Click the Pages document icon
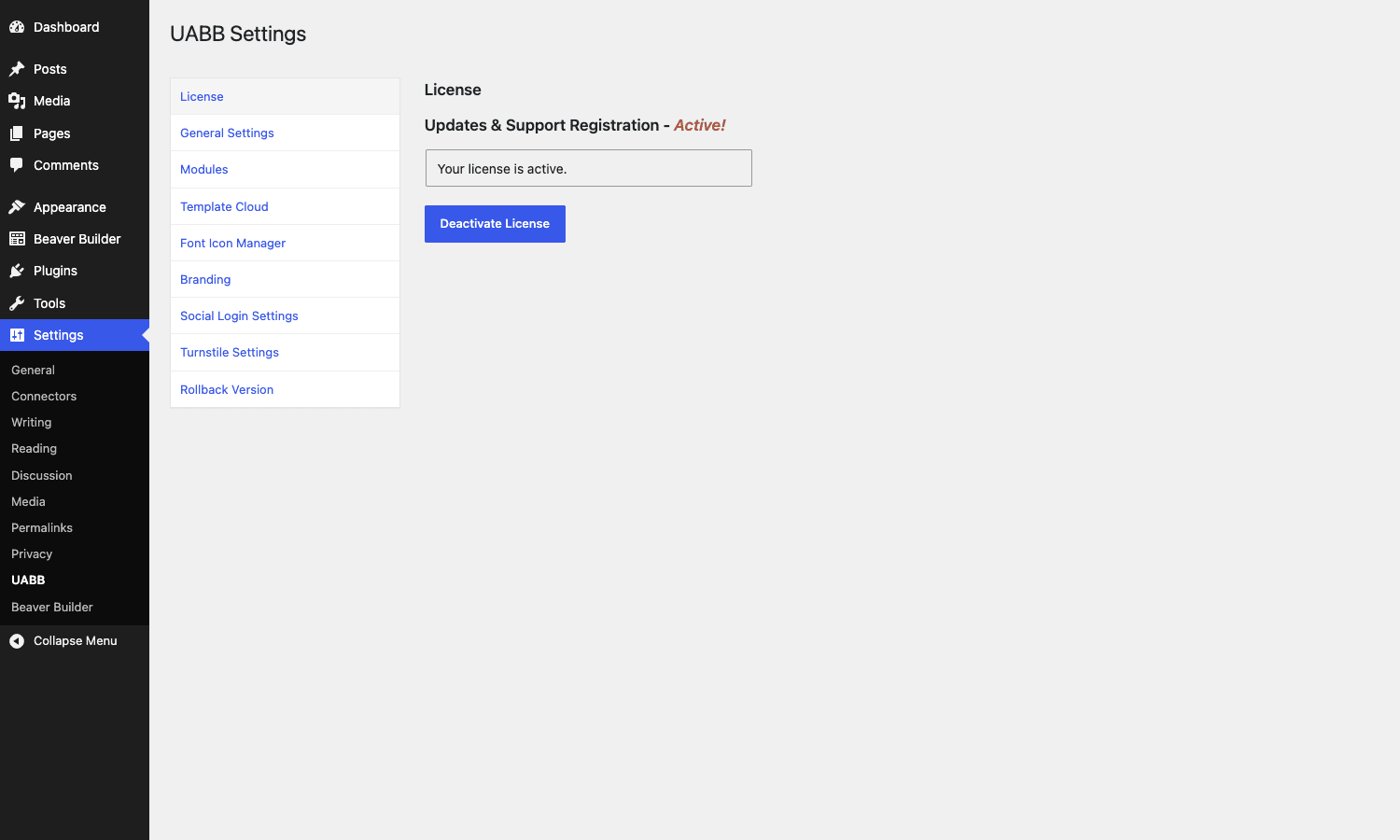This screenshot has width=1400, height=840. pyautogui.click(x=17, y=133)
